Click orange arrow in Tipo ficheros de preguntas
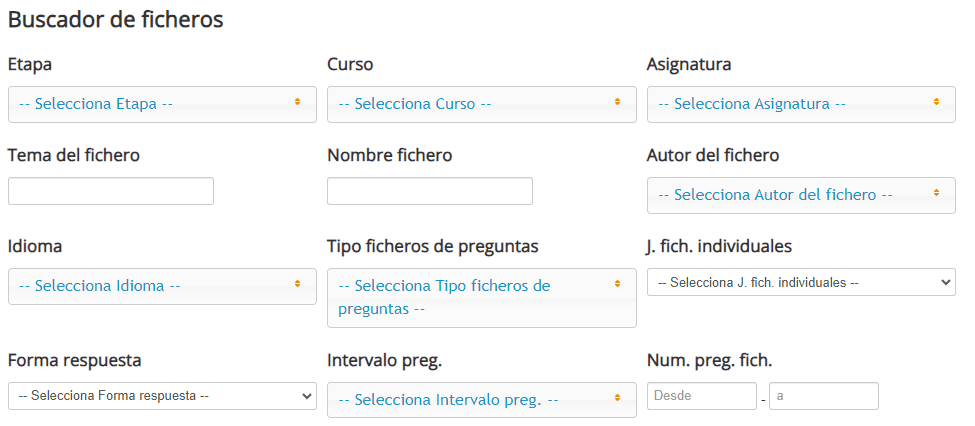The width and height of the screenshot is (975, 426). (617, 284)
